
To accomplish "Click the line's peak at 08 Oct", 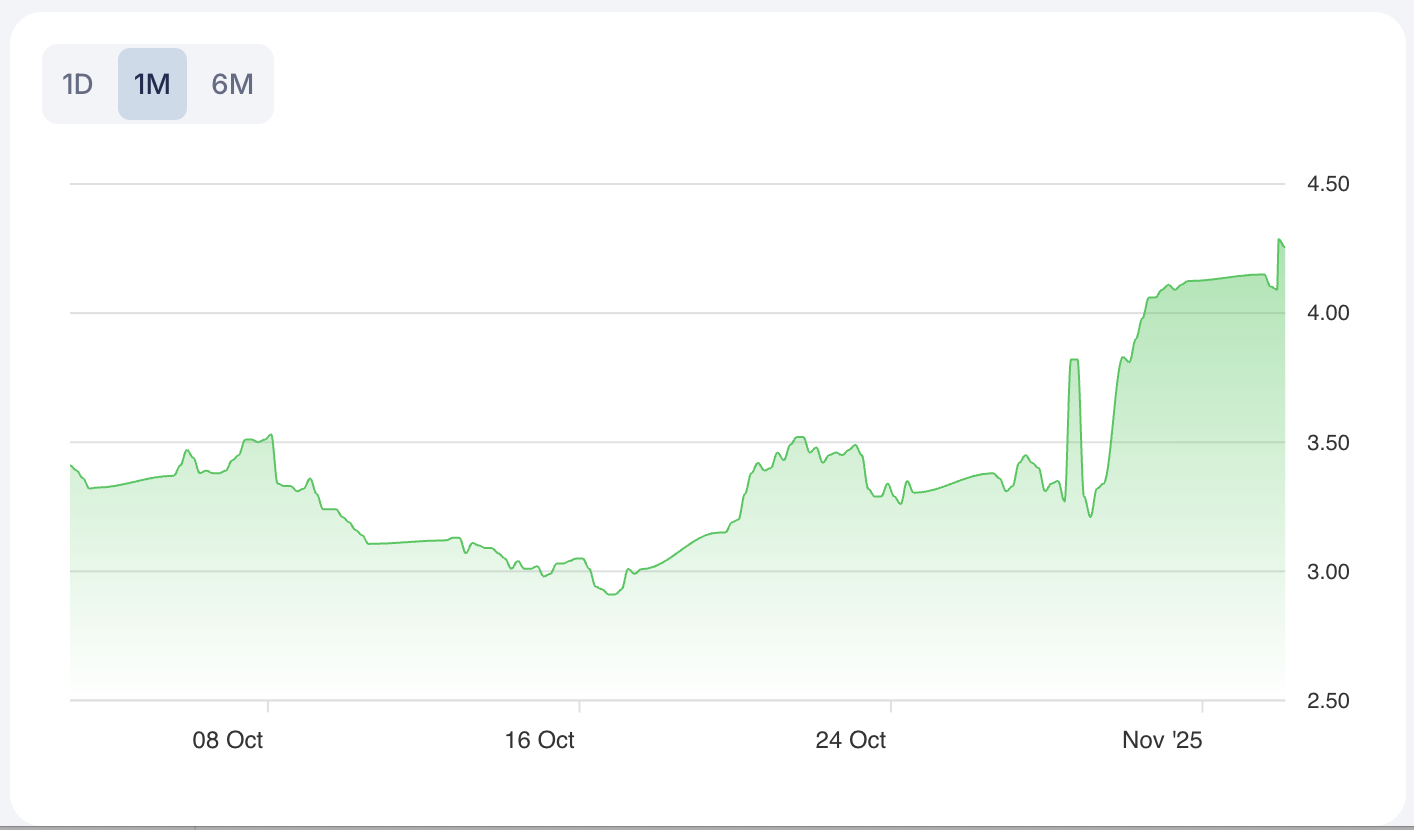I will (271, 435).
